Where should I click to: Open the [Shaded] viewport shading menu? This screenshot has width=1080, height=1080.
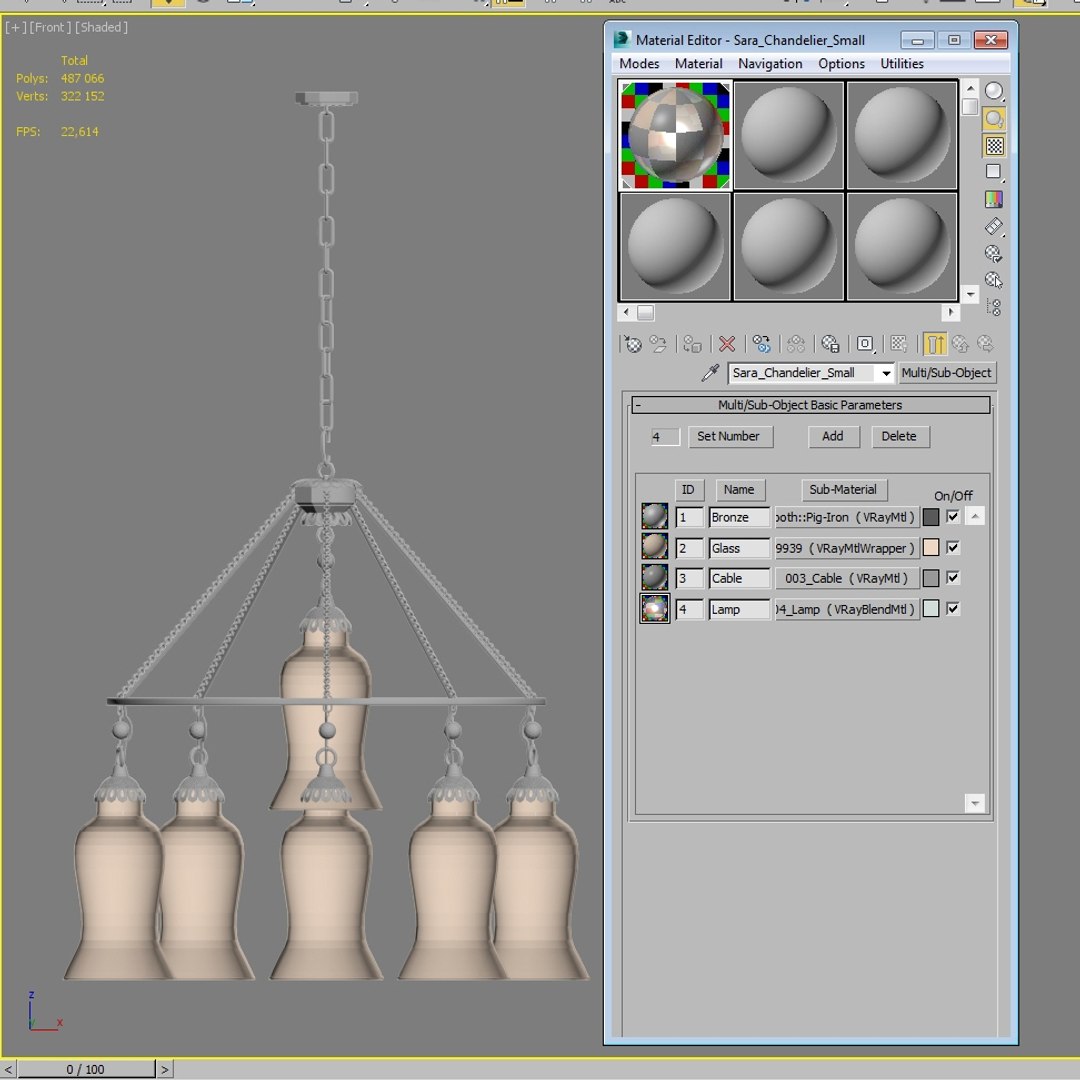101,28
